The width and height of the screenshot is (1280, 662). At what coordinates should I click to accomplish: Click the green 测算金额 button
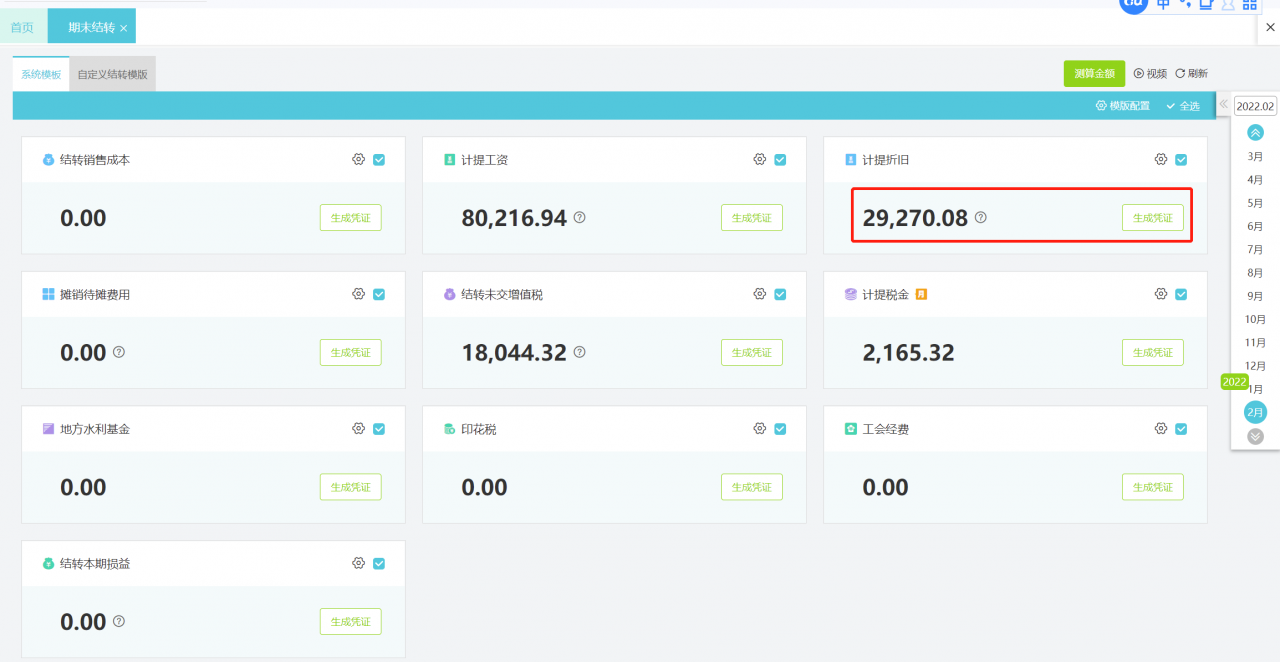(x=1094, y=74)
